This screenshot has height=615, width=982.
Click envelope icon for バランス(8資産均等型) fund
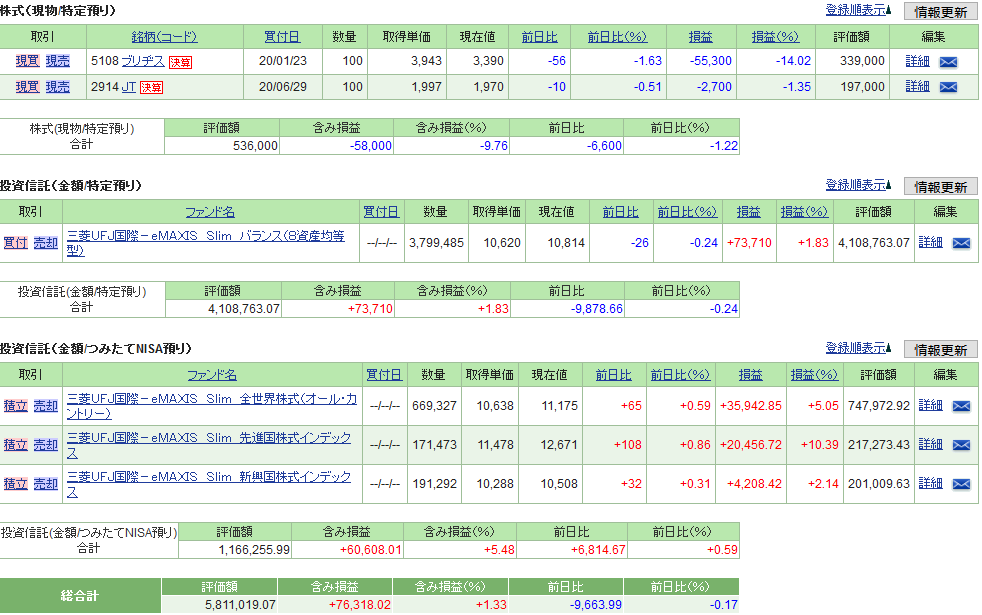point(961,243)
